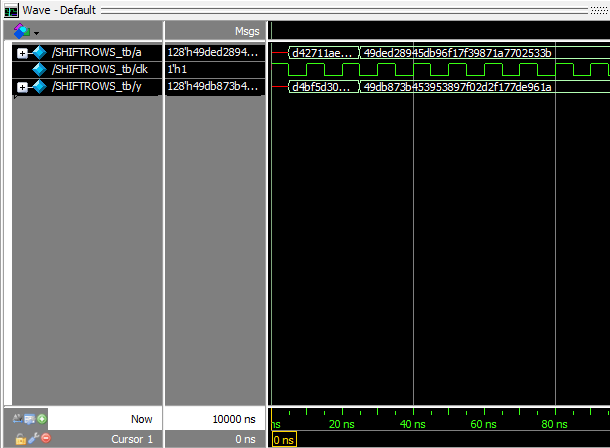Expand the /SHIFTROWS_tb/a bus signal
The height and width of the screenshot is (448, 610).
click(22, 53)
